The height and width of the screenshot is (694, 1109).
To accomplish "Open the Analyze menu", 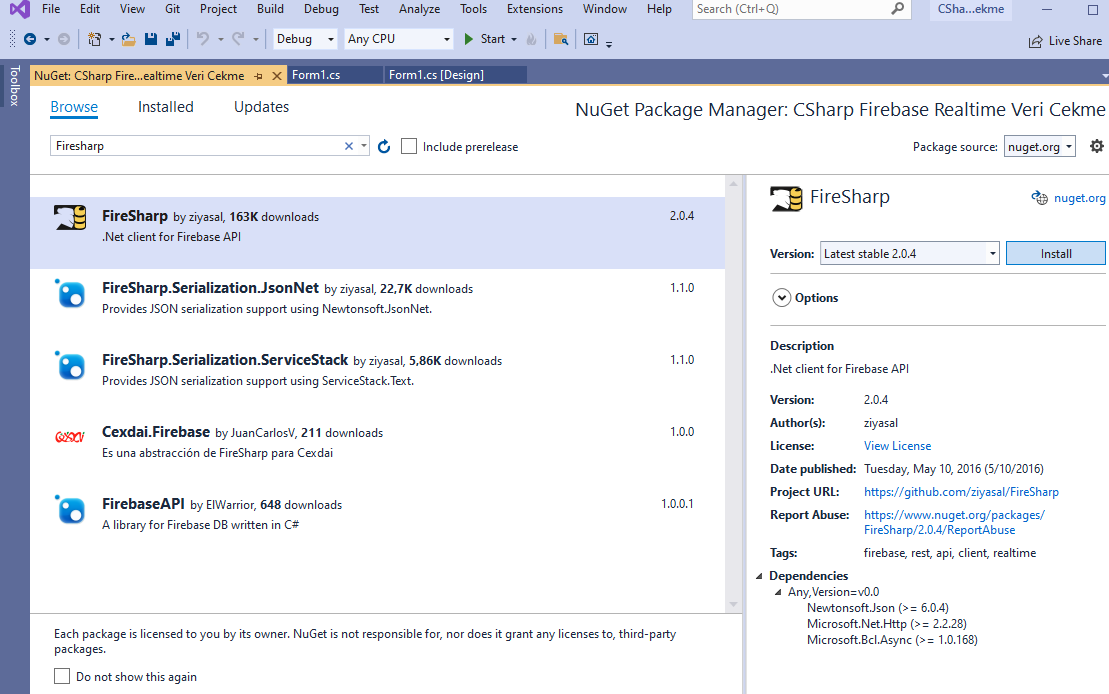I will (x=419, y=8).
